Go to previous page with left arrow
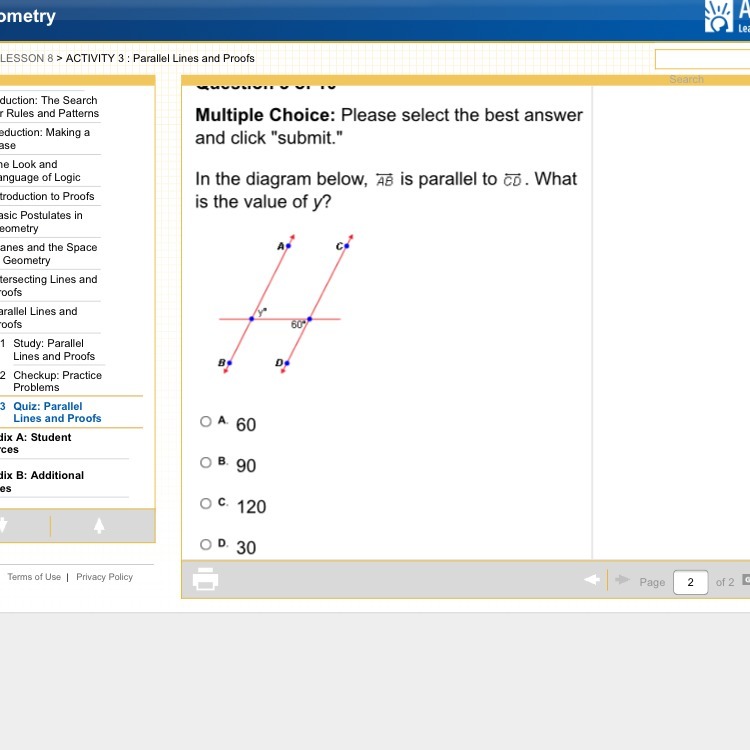Screen dimensions: 750x750 click(x=592, y=580)
